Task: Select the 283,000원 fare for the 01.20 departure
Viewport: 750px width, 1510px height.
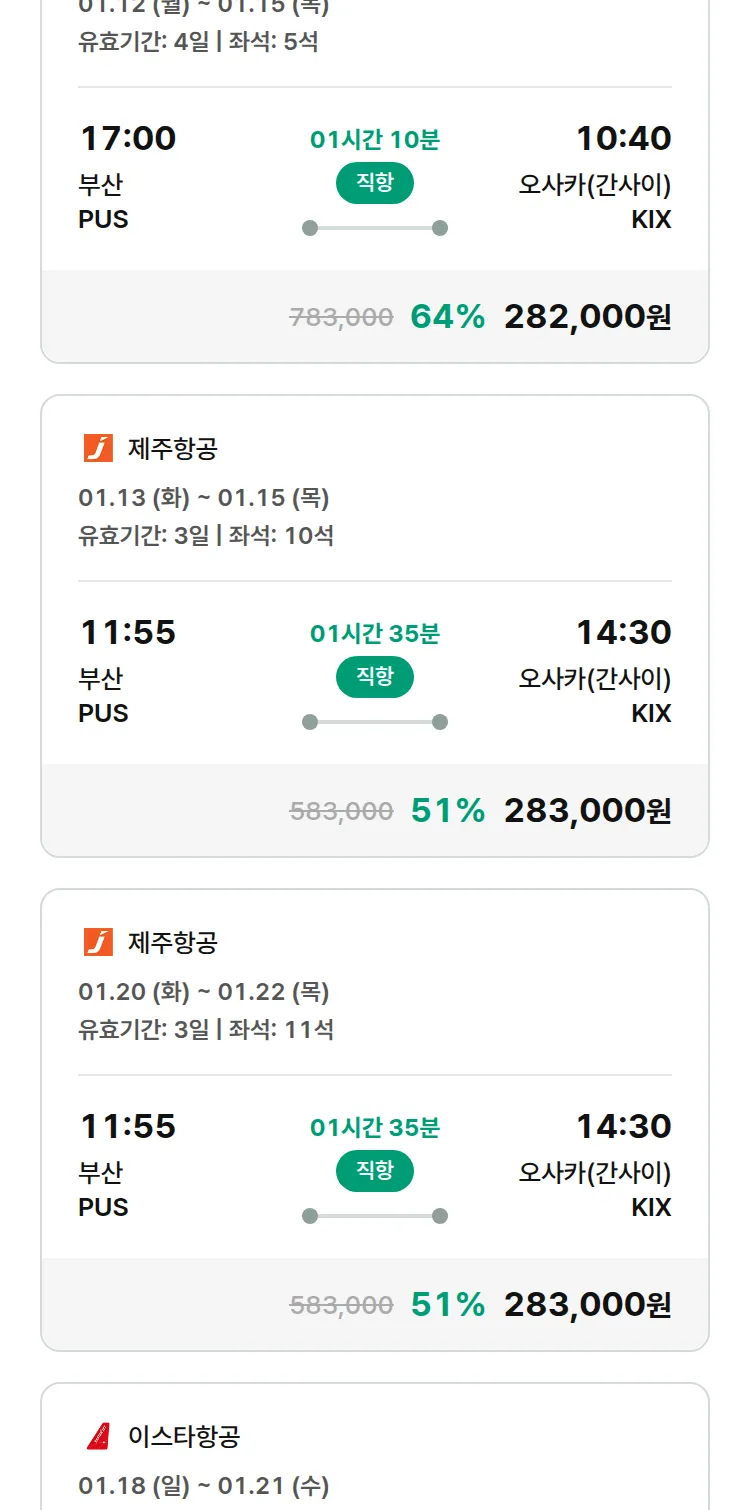Action: 587,1305
